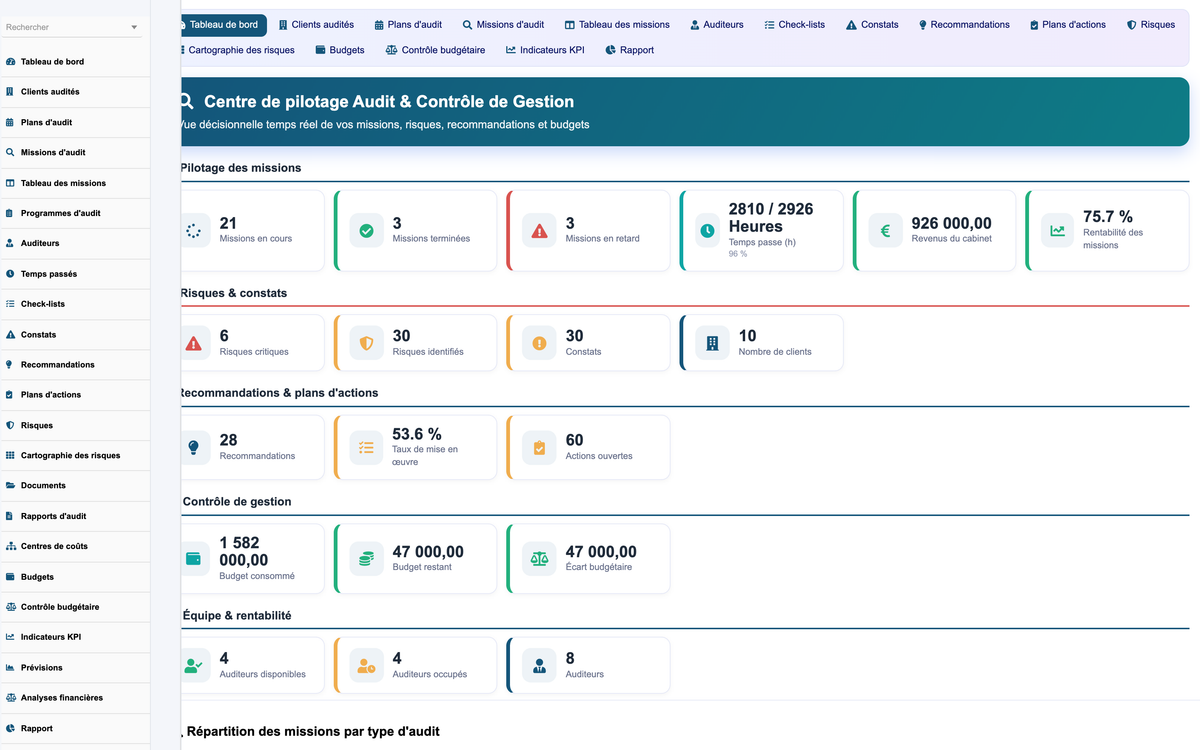
Task: Click the Risques critiques card warning icon
Action: tap(194, 343)
